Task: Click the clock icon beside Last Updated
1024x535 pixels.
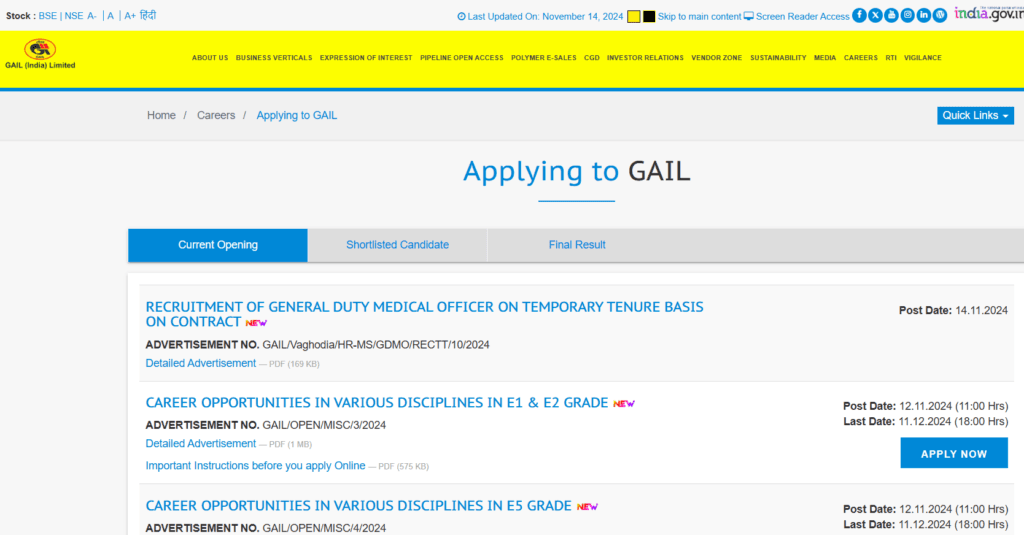Action: click(x=461, y=16)
